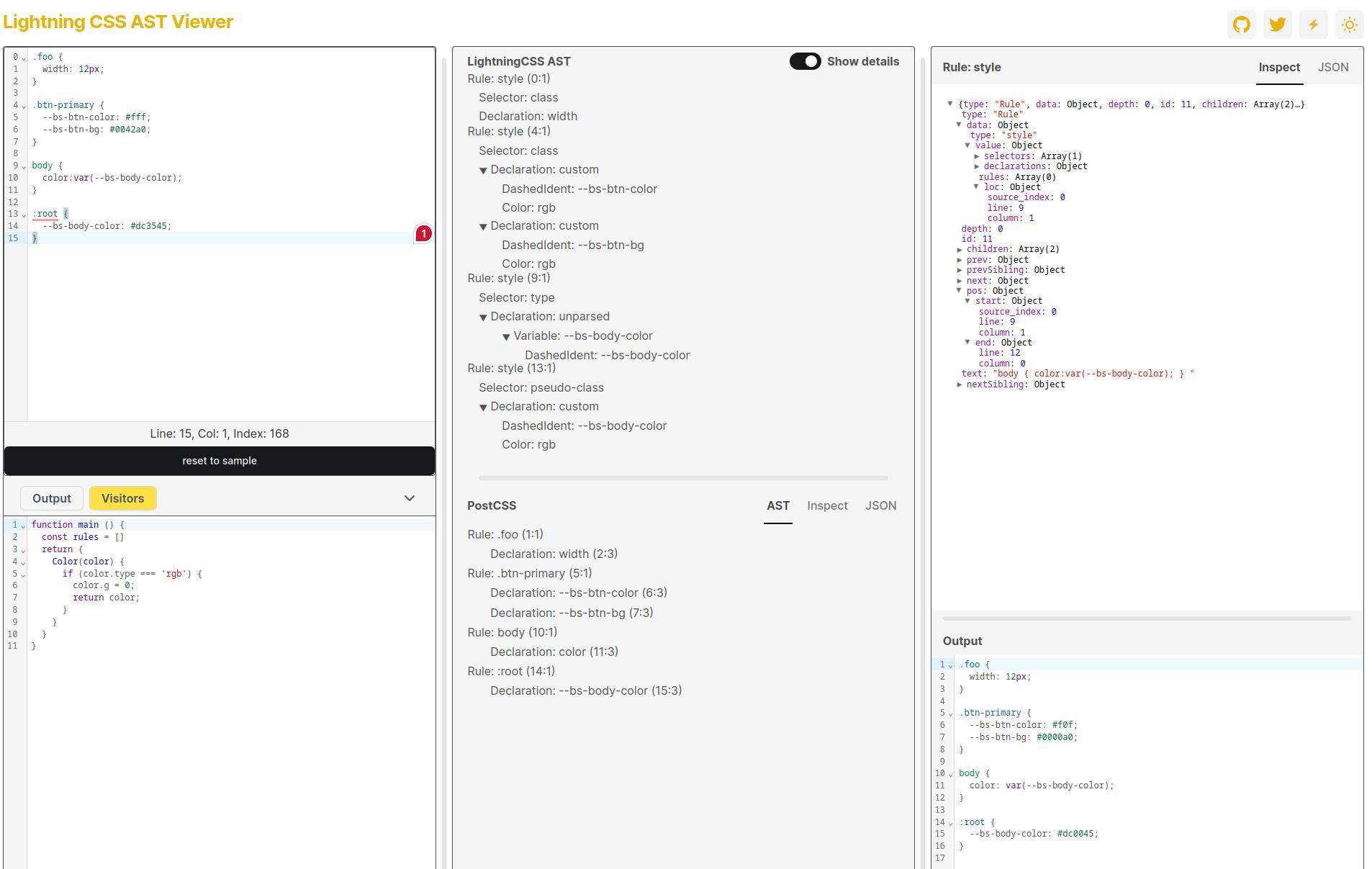Expand the declarations: Object entry
Viewport: 1372px width, 869px height.
tap(977, 166)
